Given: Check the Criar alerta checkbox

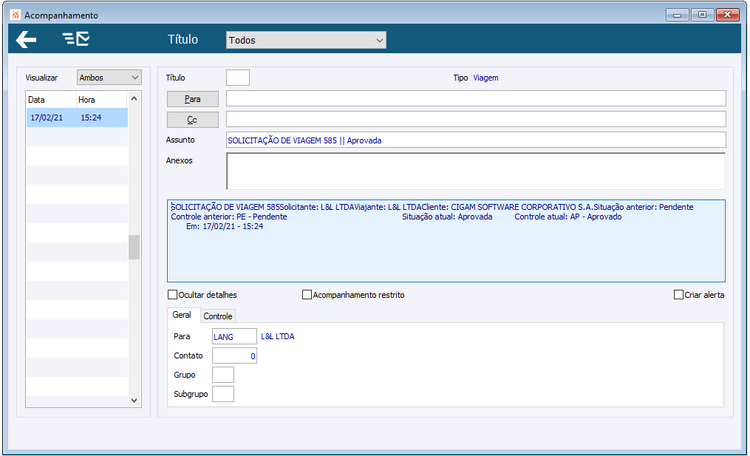Looking at the screenshot, I should tap(678, 295).
